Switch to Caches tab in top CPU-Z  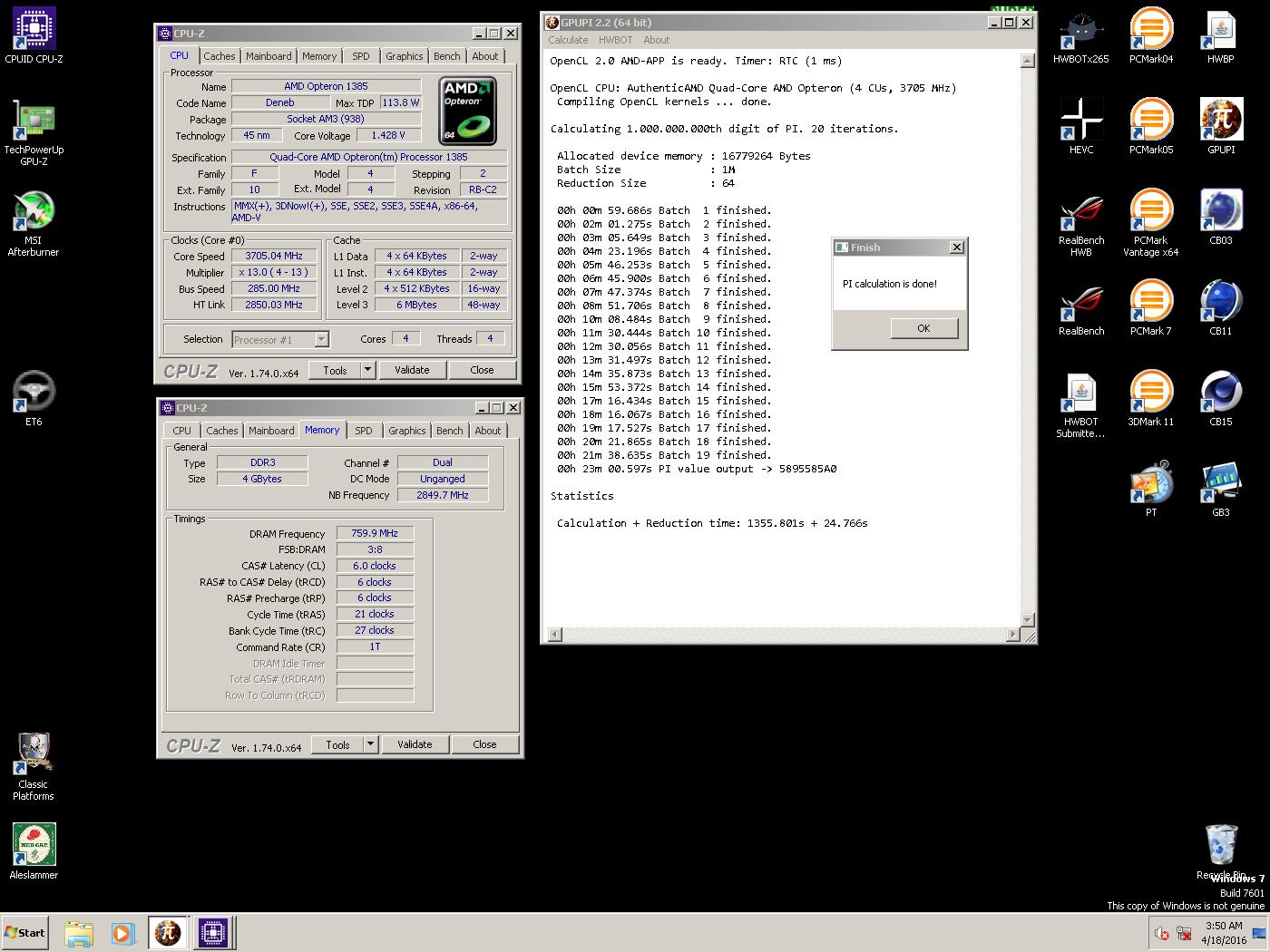[x=219, y=56]
